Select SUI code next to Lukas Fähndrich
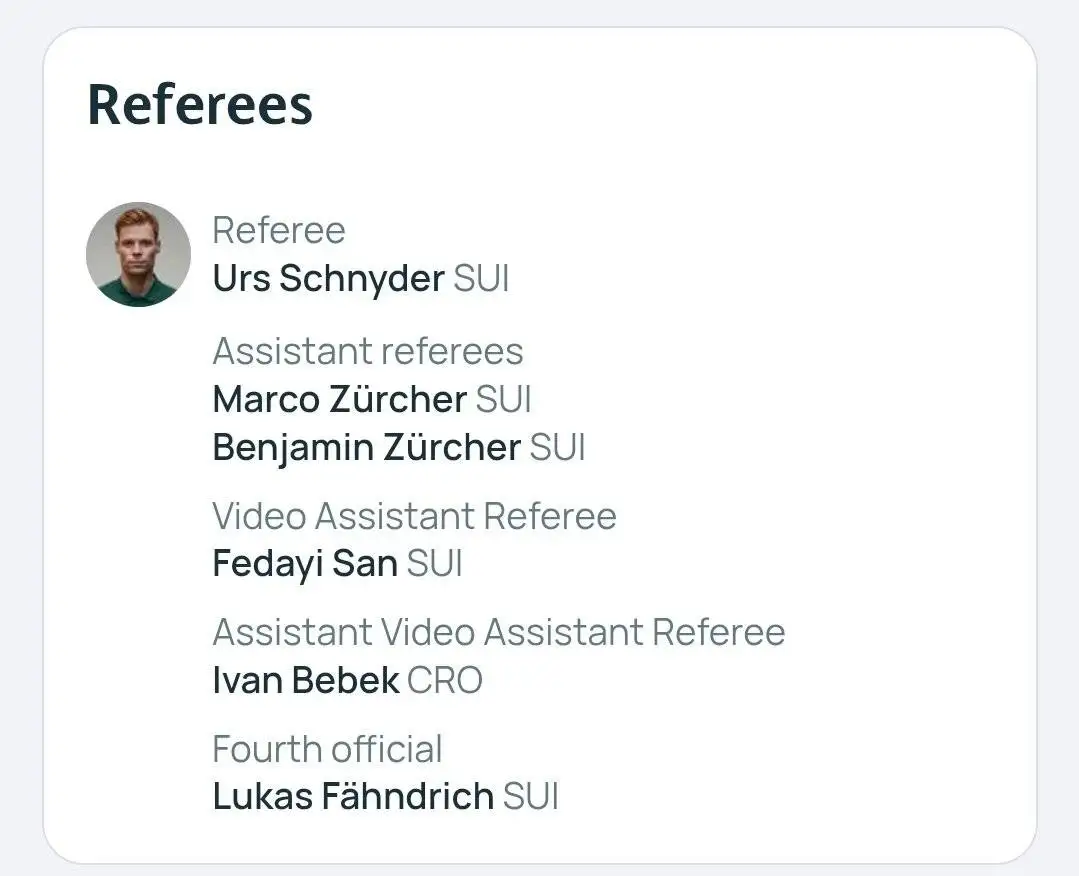The image size is (1079, 876). click(x=530, y=797)
